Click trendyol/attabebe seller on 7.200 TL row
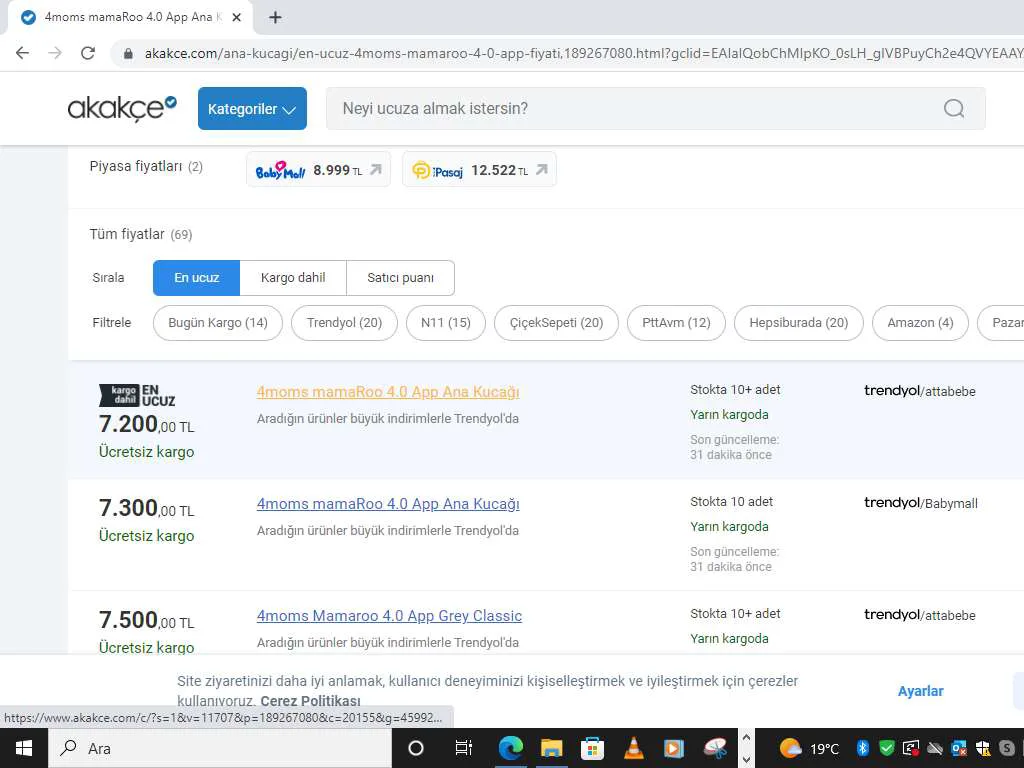 pyautogui.click(x=920, y=391)
